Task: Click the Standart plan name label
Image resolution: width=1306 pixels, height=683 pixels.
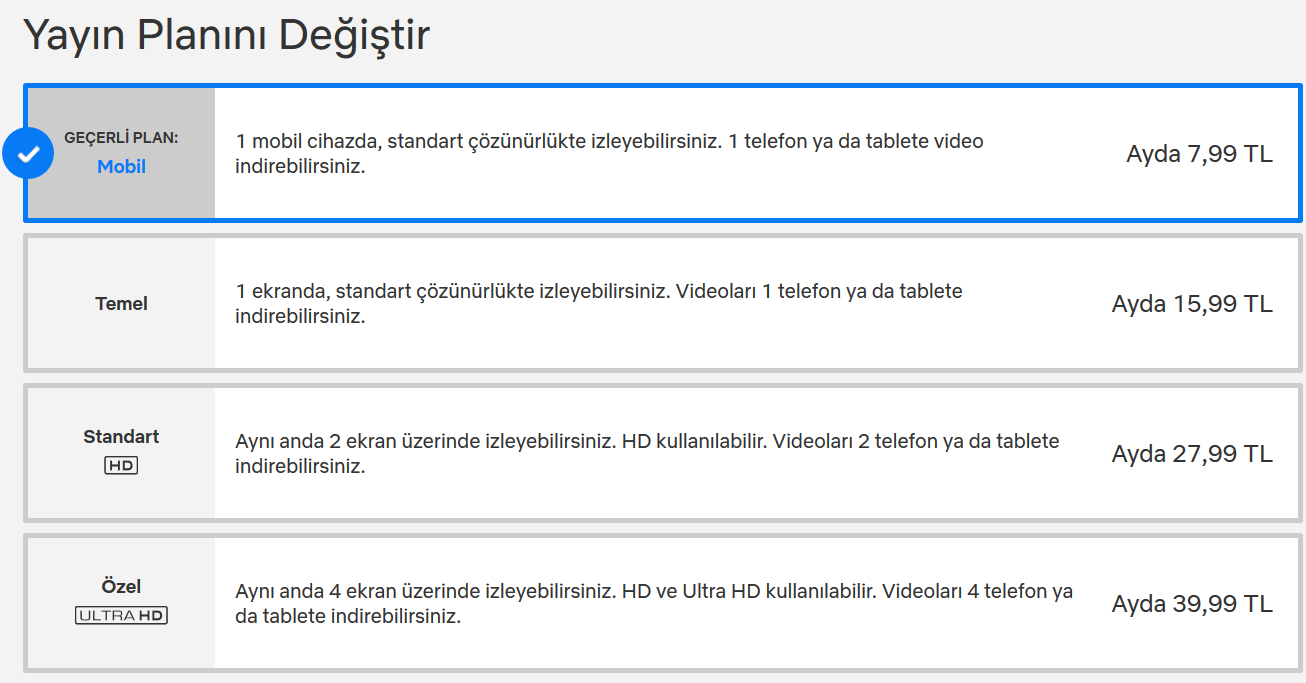Action: (121, 437)
